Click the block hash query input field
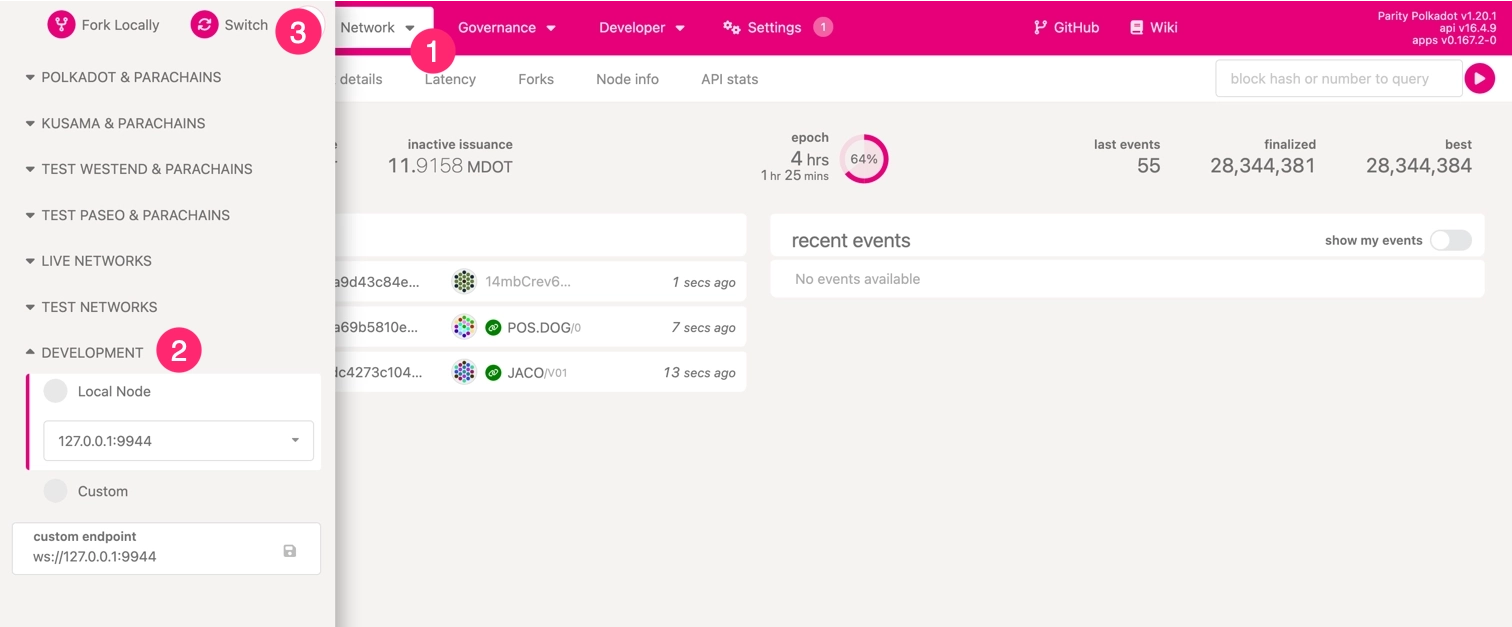 click(x=1338, y=79)
